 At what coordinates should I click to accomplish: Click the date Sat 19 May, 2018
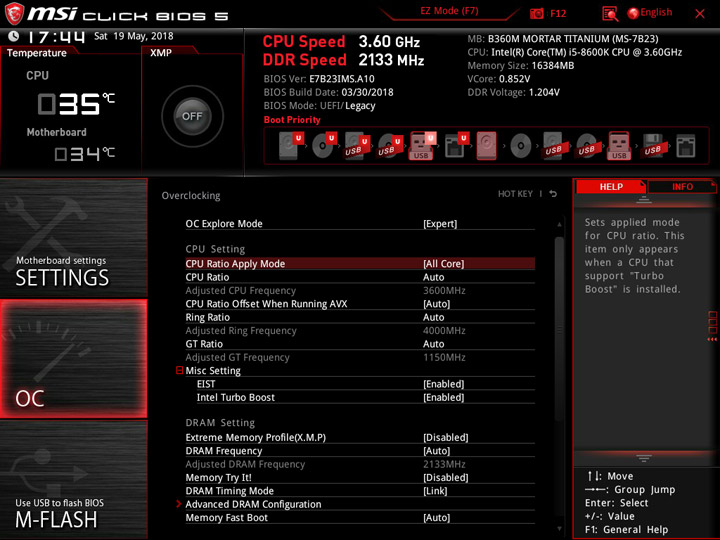134,36
